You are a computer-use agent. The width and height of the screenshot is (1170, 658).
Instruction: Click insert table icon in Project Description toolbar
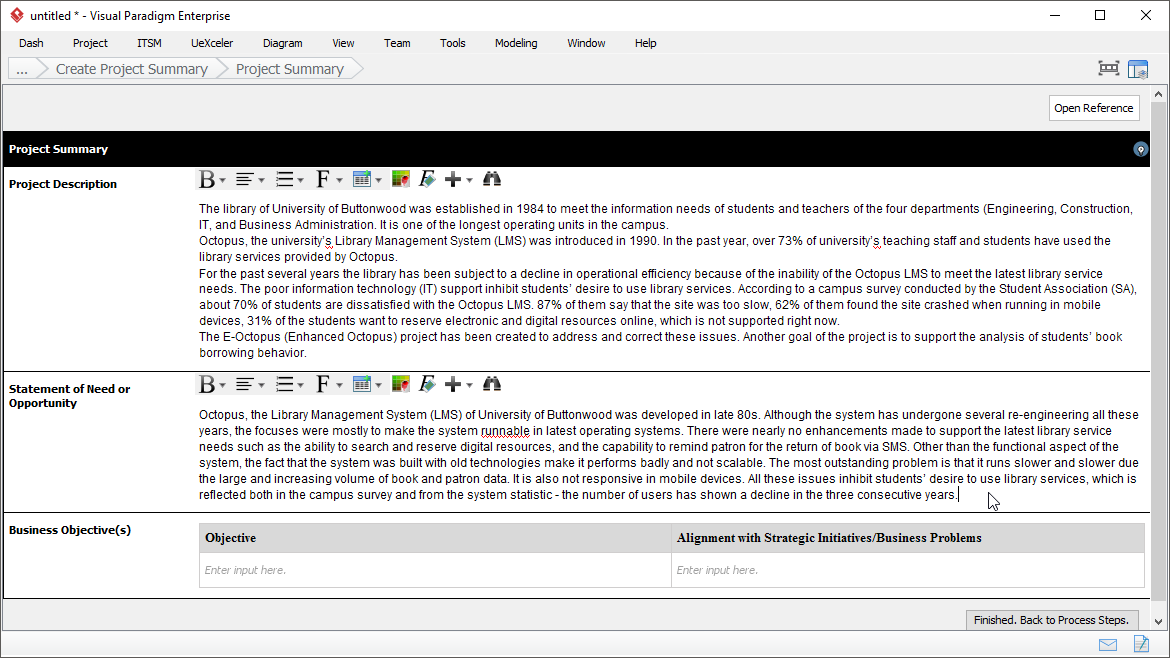point(362,179)
